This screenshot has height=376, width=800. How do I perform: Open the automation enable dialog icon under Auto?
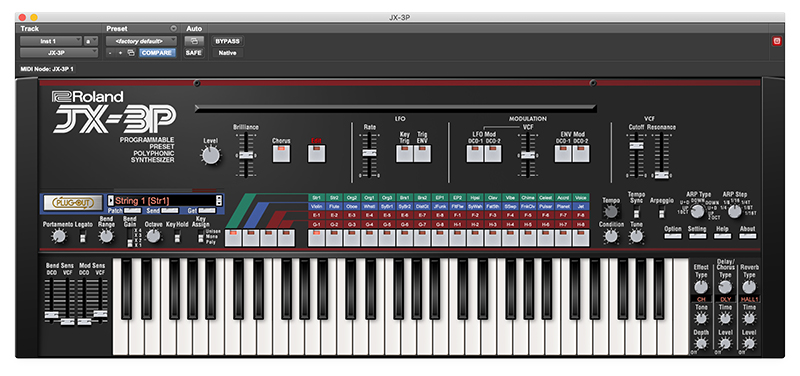pos(194,41)
